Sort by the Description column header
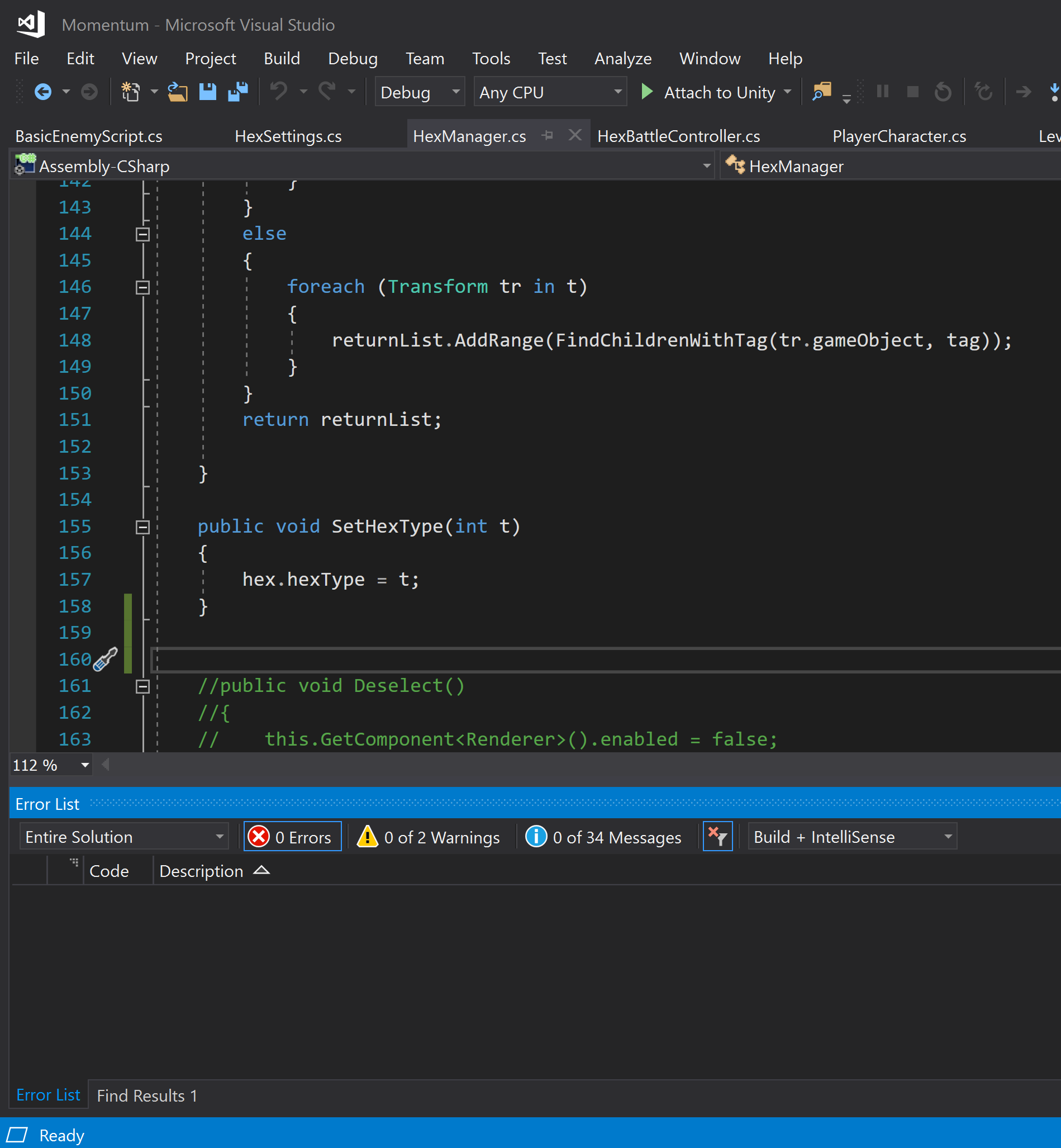 coord(213,871)
